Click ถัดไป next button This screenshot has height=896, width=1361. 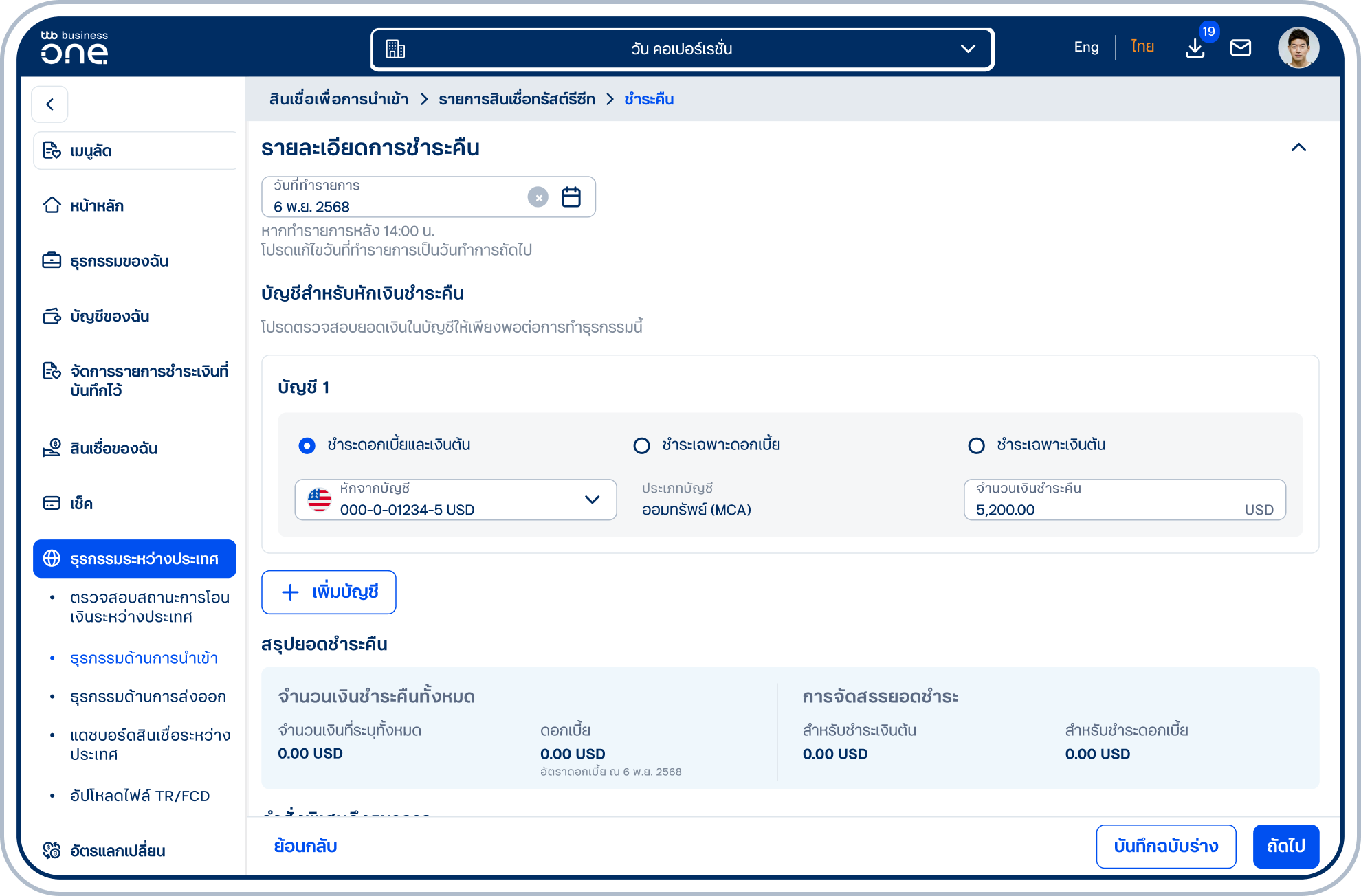(x=1285, y=847)
